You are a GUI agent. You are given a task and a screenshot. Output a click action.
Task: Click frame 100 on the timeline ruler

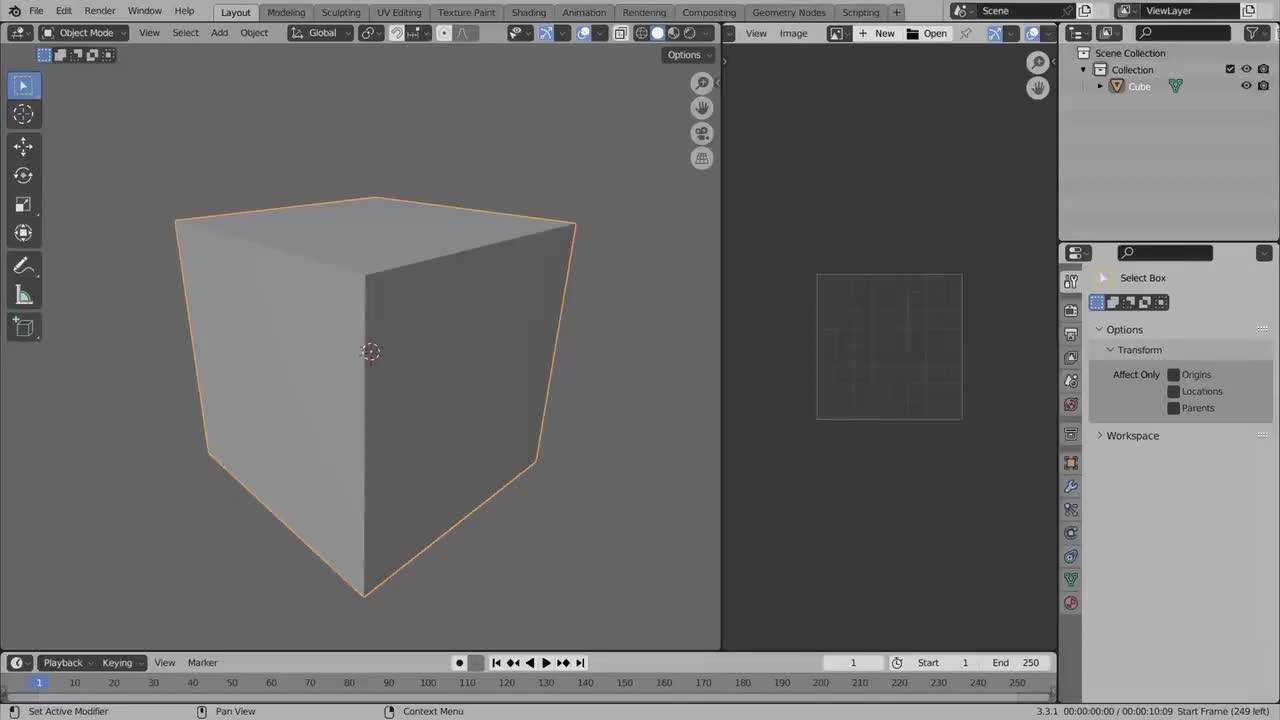pos(428,683)
